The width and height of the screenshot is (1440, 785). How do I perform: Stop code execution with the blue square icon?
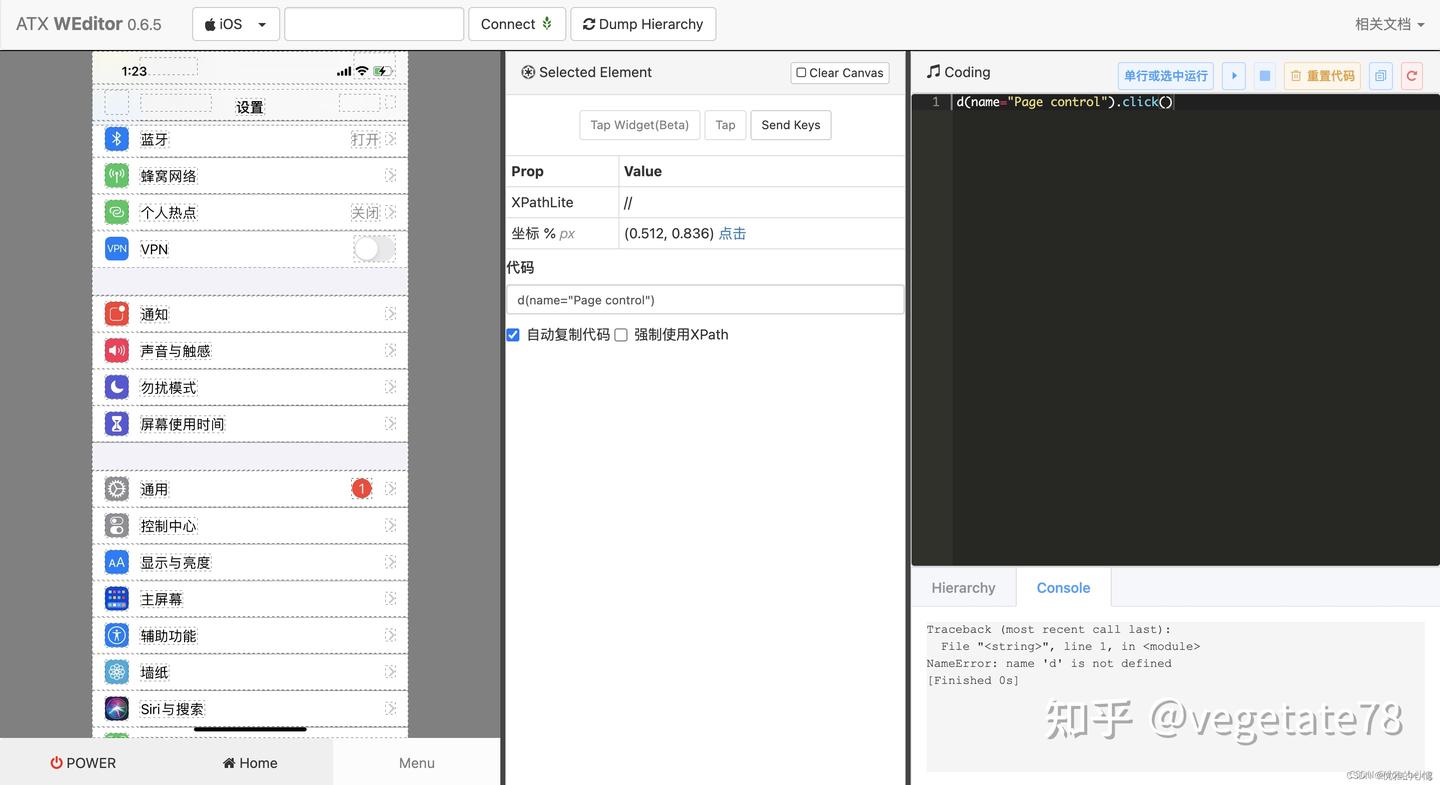pos(1263,75)
